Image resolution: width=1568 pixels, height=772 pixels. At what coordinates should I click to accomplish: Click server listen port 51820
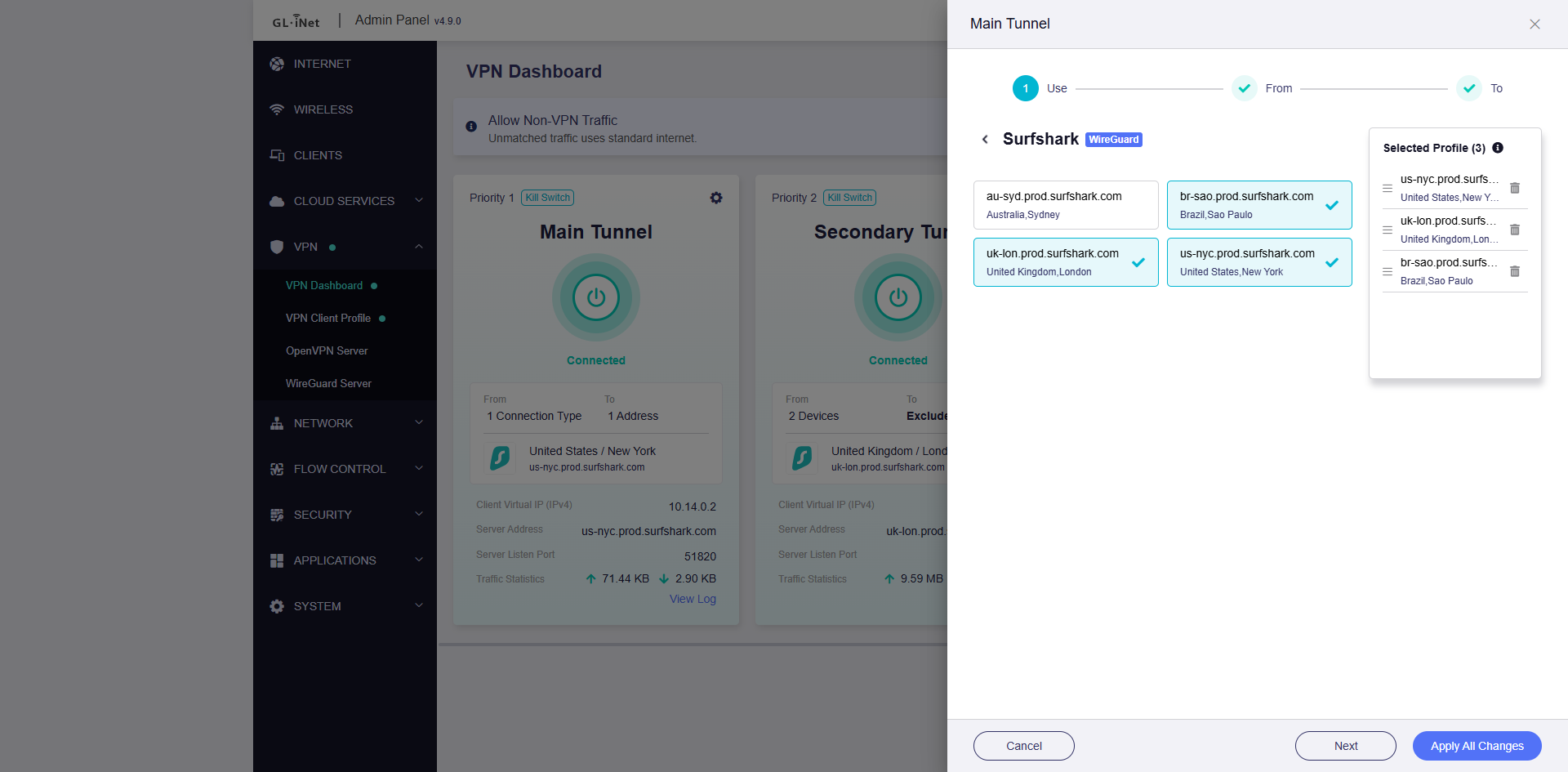click(700, 556)
